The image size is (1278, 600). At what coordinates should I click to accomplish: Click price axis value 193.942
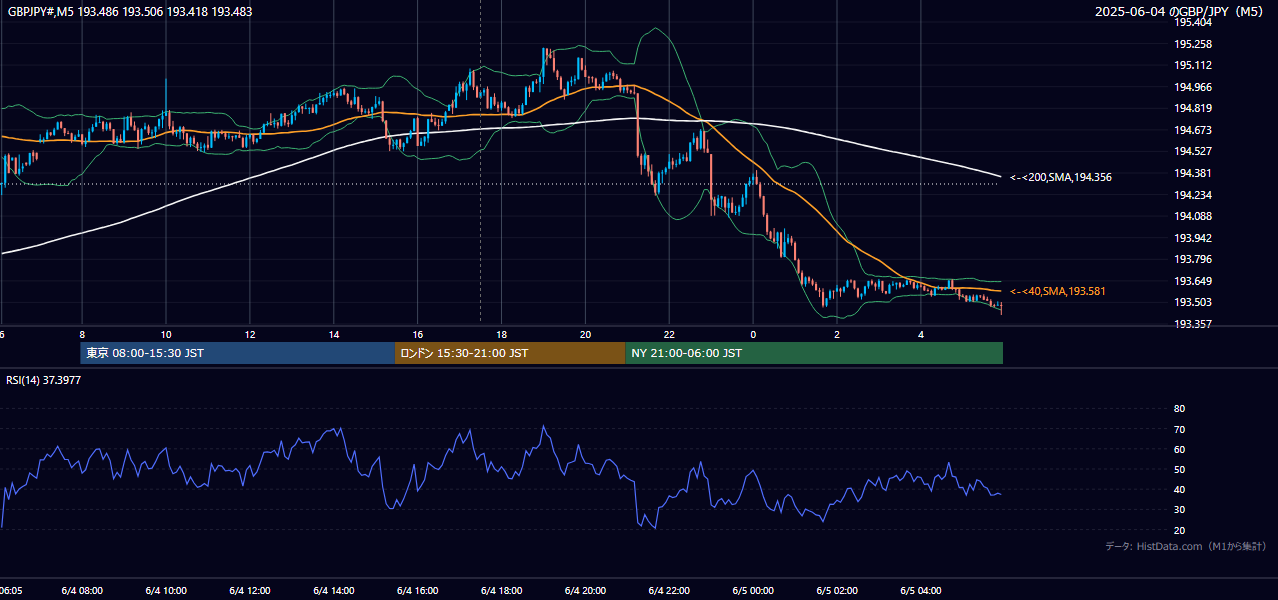pos(1193,238)
